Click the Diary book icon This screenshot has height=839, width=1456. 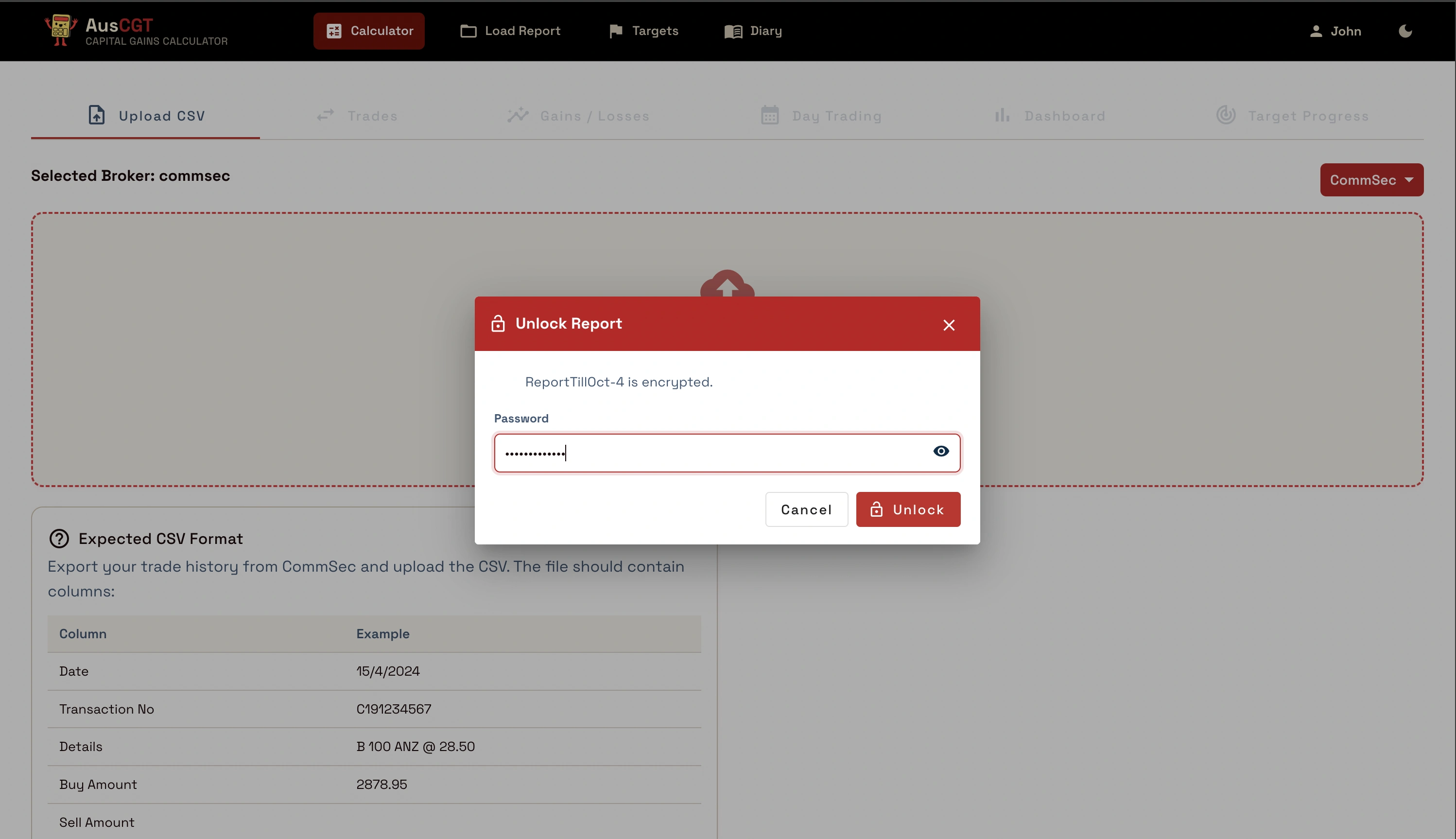[733, 31]
